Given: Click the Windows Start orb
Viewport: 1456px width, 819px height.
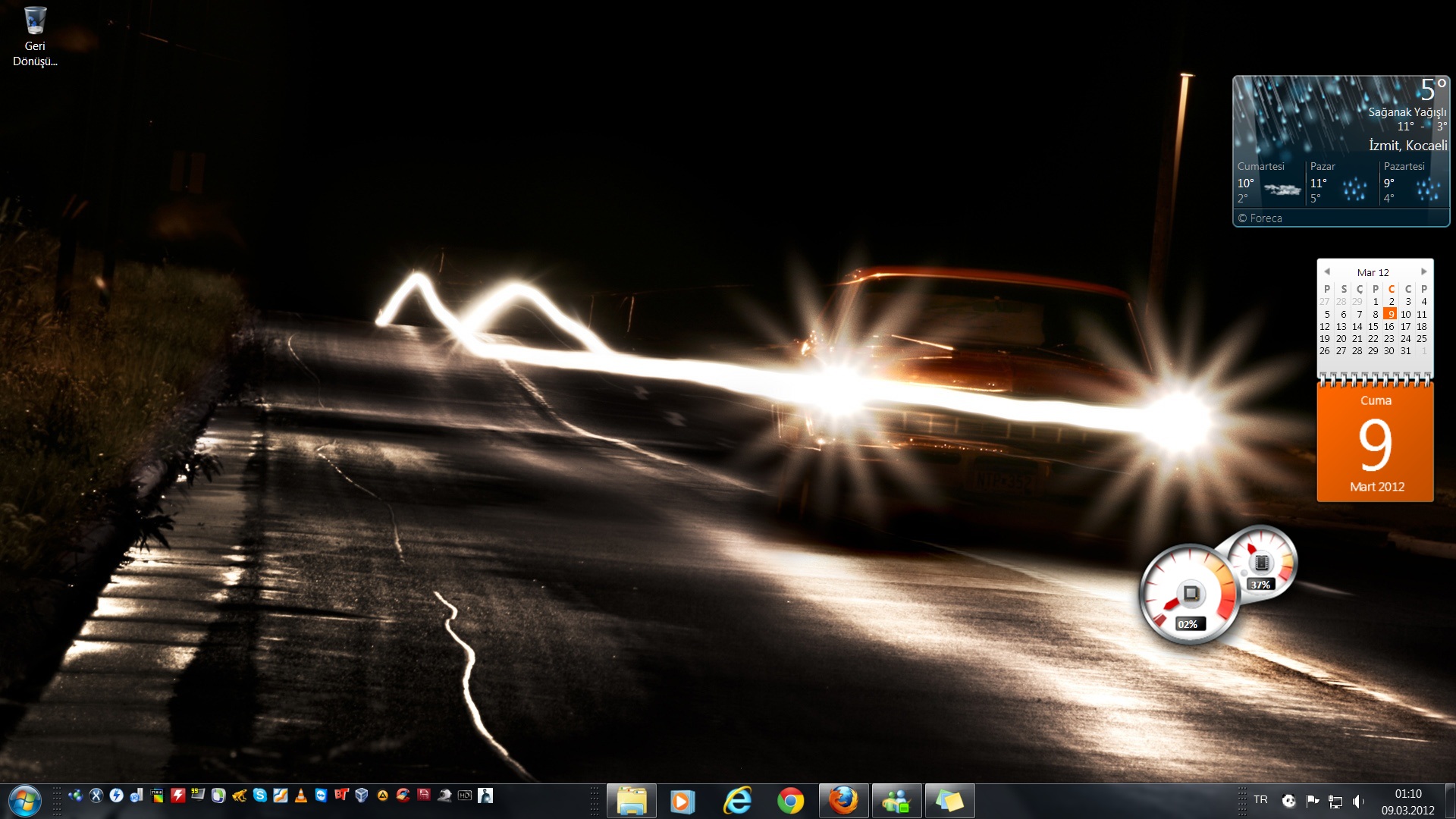Looking at the screenshot, I should point(24,801).
